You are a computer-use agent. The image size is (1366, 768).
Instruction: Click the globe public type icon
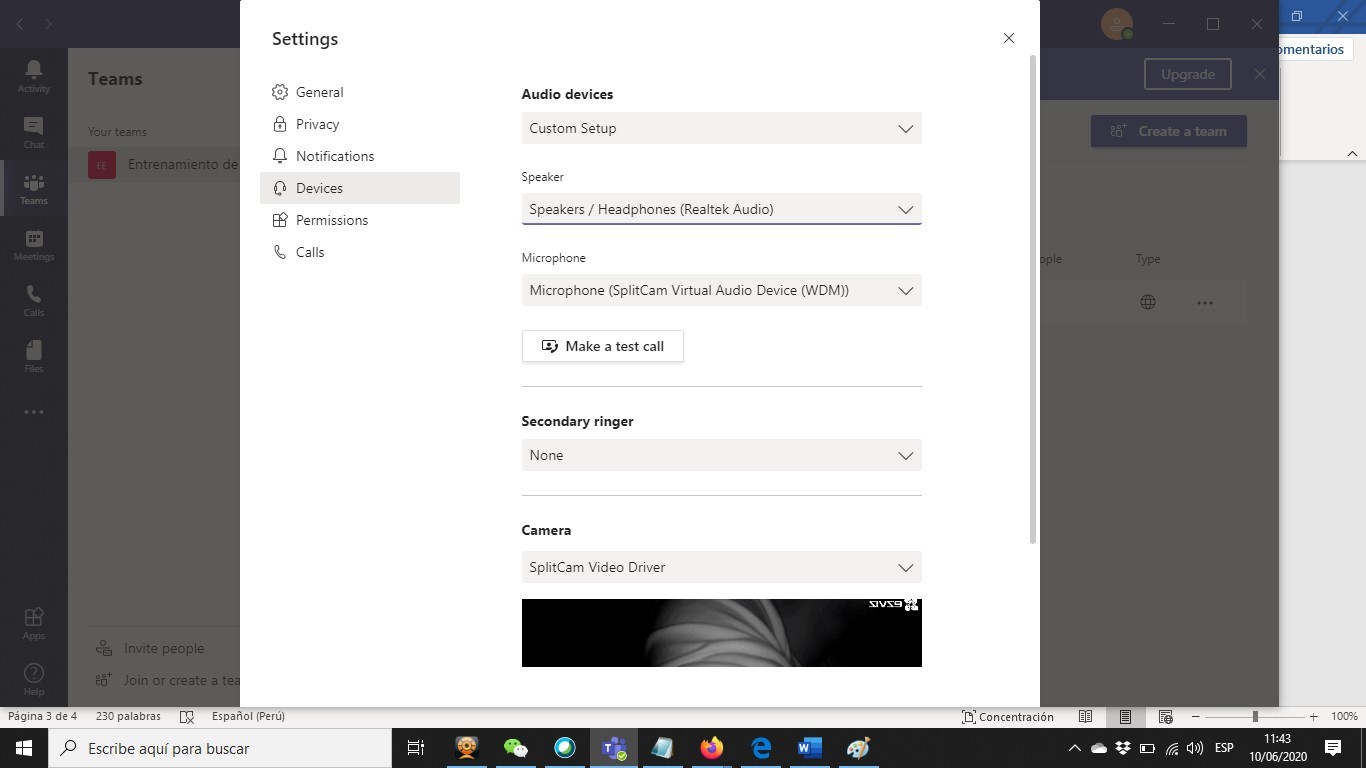tap(1148, 302)
